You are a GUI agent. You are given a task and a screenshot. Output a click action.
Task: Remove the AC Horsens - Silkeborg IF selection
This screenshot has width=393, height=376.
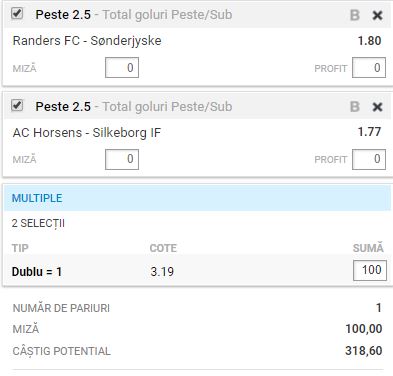(x=377, y=107)
